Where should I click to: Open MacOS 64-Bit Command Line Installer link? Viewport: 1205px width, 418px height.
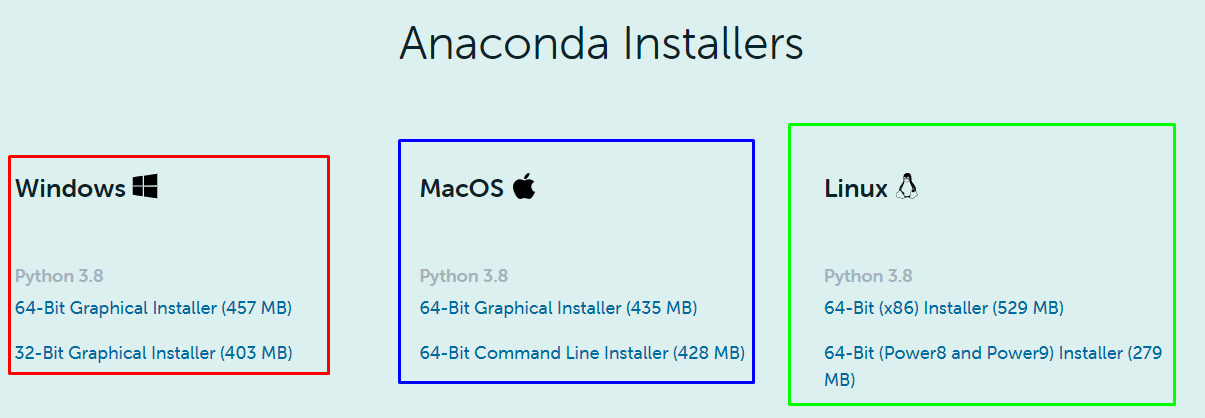(x=582, y=352)
